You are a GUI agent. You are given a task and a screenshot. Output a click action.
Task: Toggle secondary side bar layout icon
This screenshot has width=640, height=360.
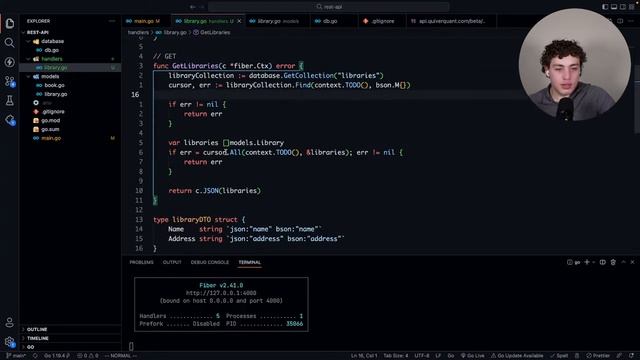tap(623, 7)
